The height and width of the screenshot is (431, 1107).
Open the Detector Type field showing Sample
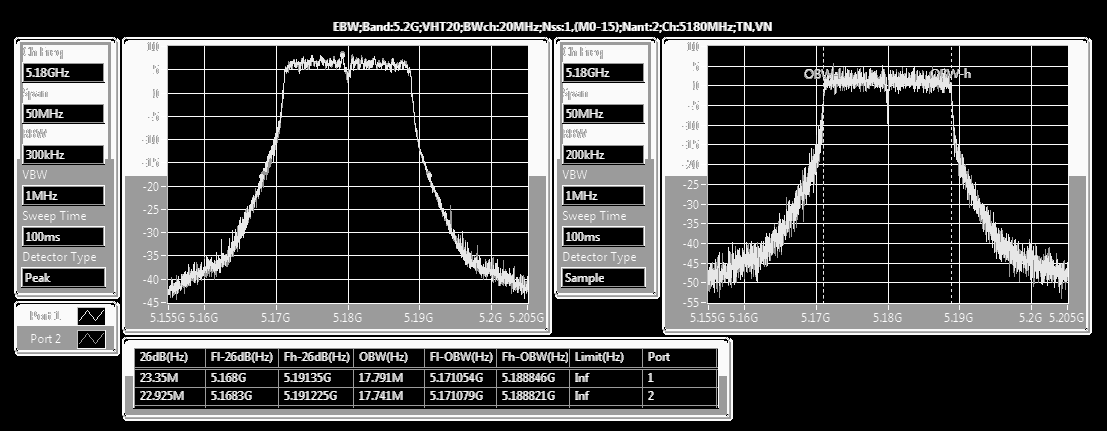coord(603,278)
